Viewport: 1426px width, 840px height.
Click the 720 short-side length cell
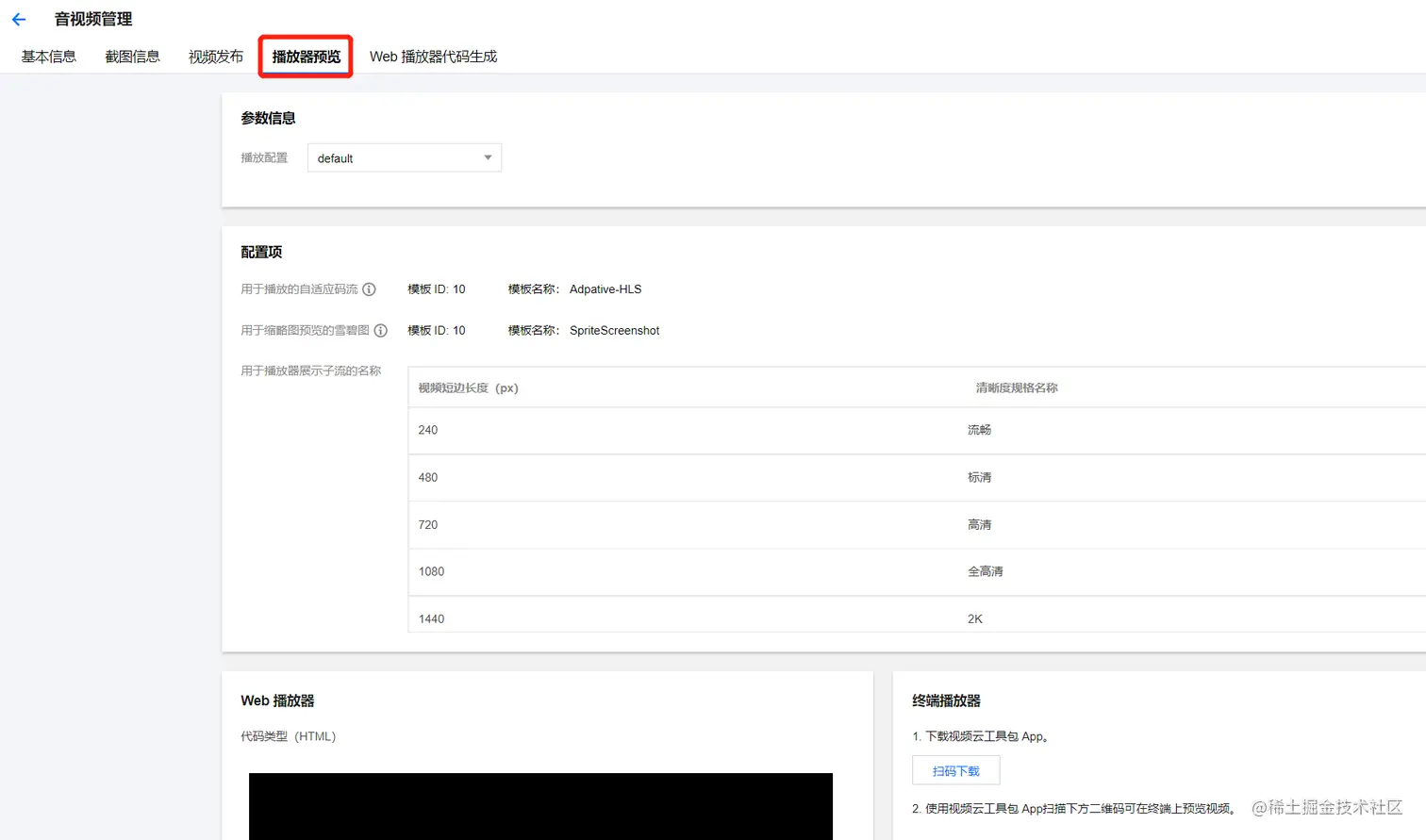(428, 524)
